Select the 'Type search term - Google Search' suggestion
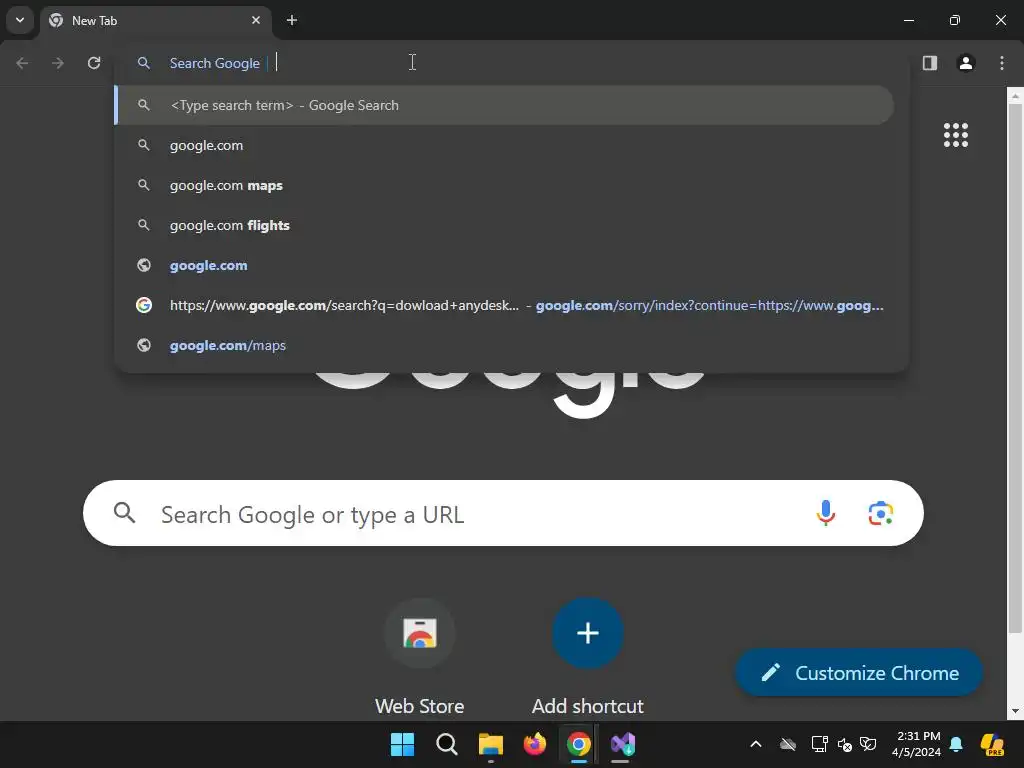 tap(504, 105)
